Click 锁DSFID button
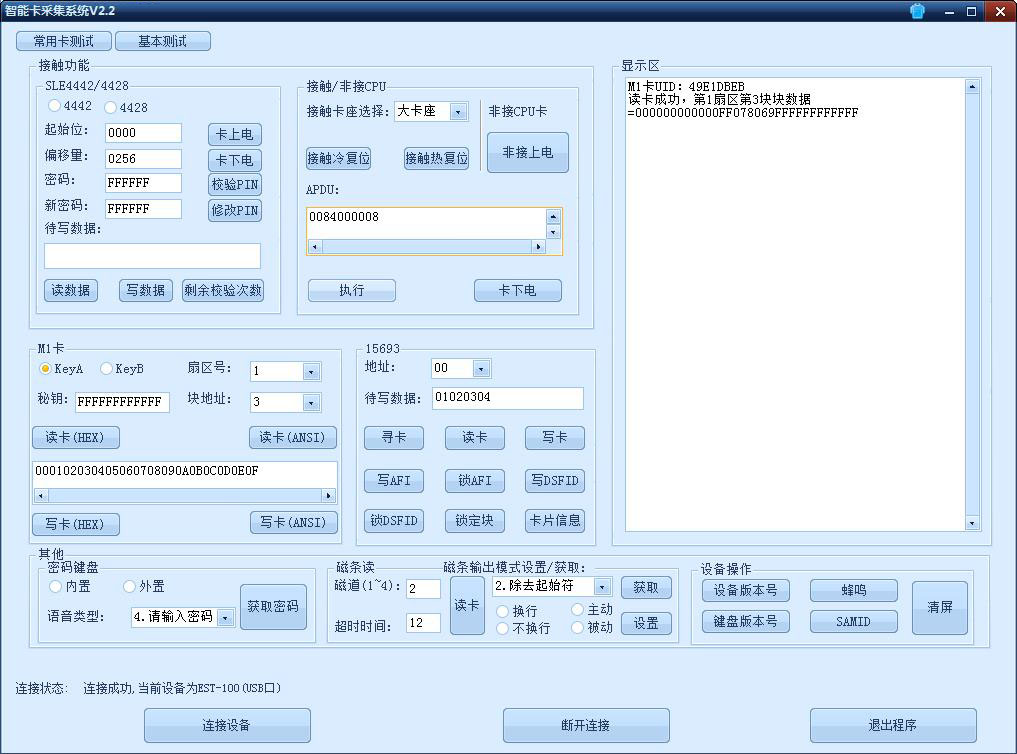Image resolution: width=1017 pixels, height=754 pixels. pyautogui.click(x=393, y=520)
